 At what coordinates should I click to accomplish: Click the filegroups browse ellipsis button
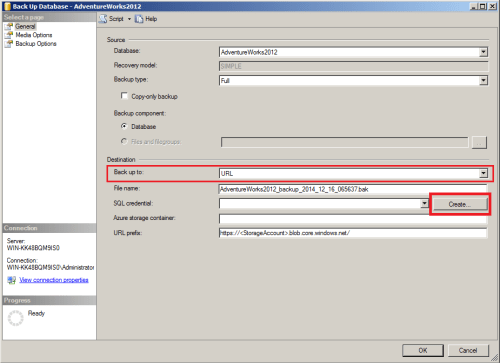pos(479,143)
